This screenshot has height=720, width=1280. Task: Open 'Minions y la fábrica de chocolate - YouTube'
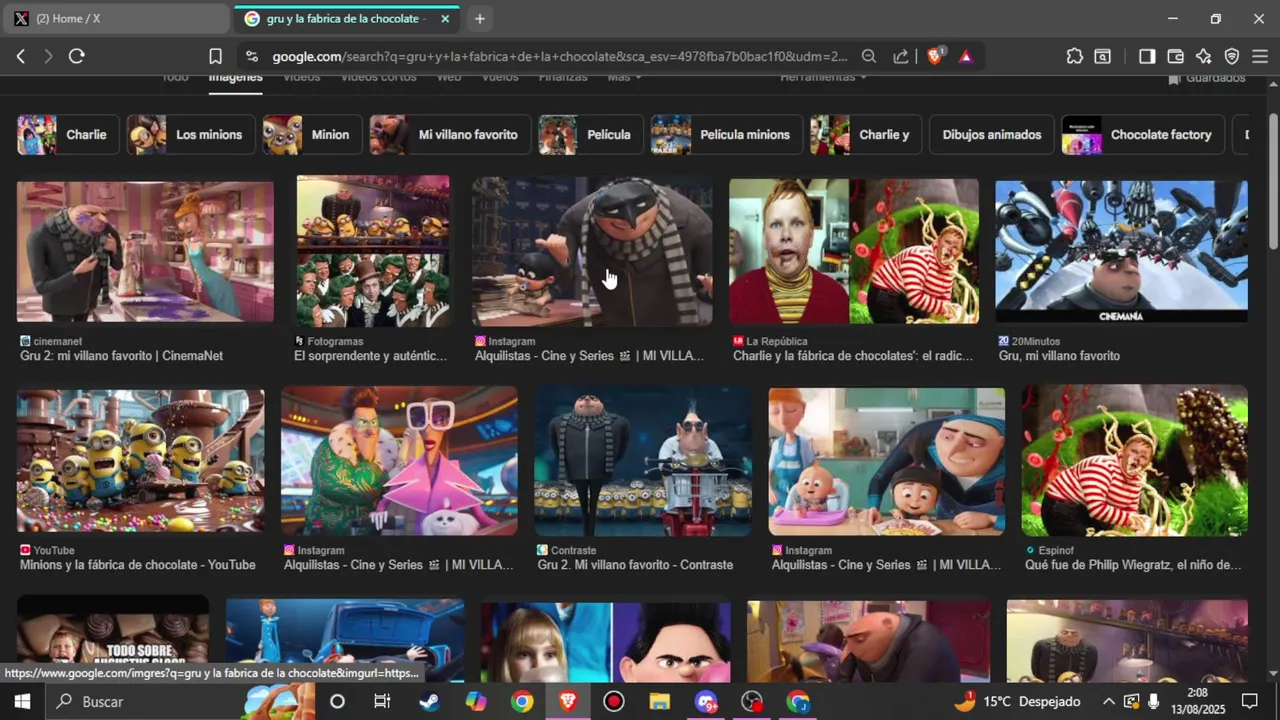tap(138, 565)
